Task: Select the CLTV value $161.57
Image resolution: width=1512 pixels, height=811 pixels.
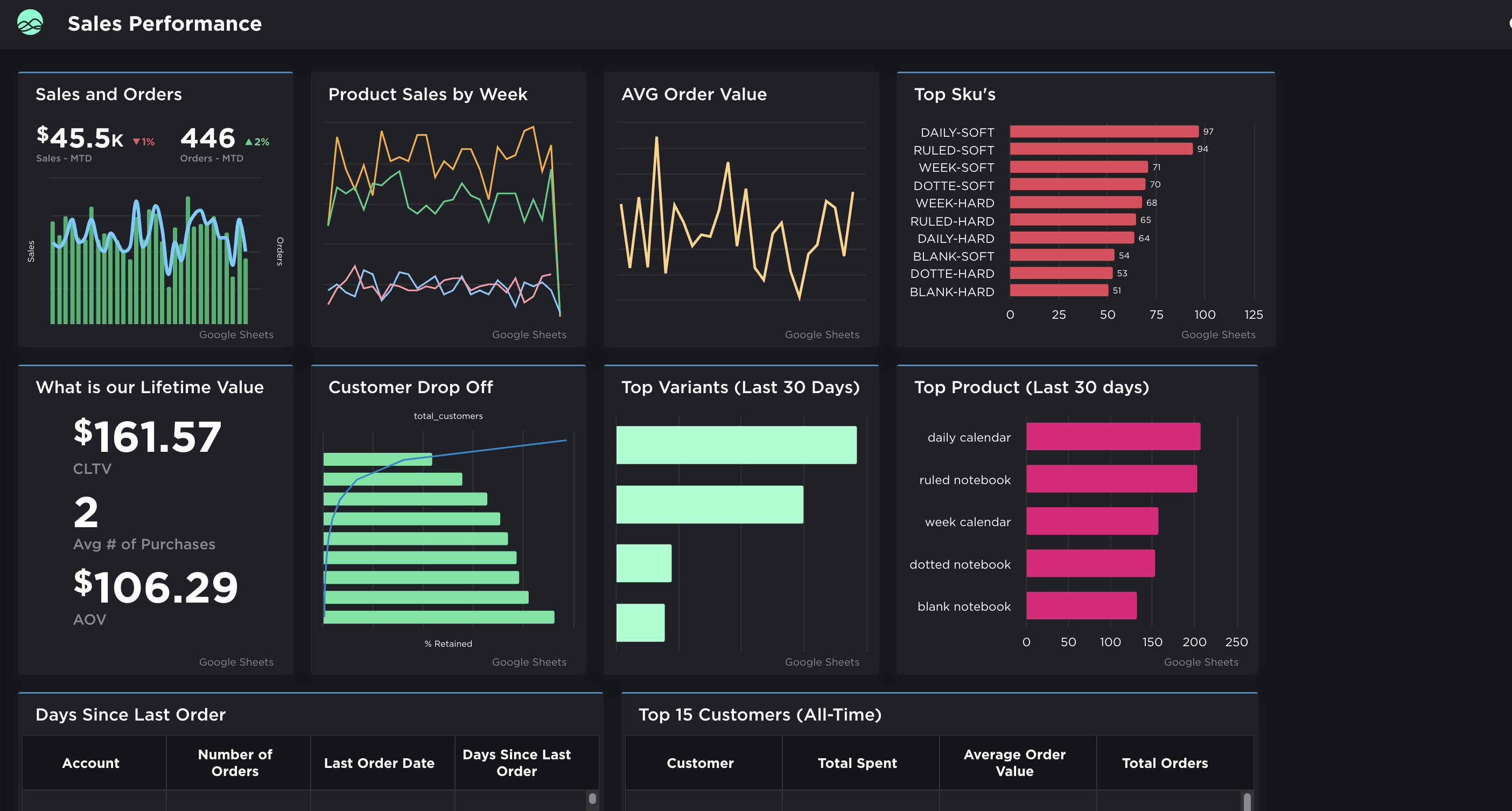Action: pos(147,436)
